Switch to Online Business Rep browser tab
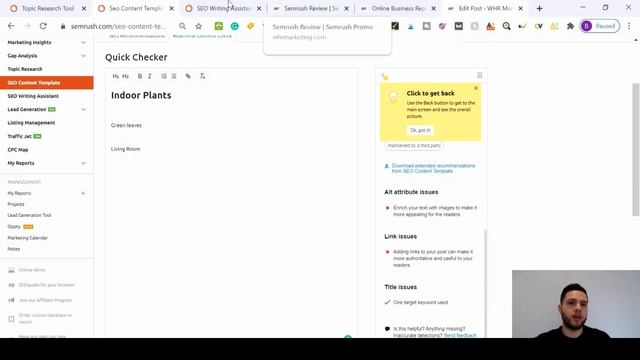 398,8
